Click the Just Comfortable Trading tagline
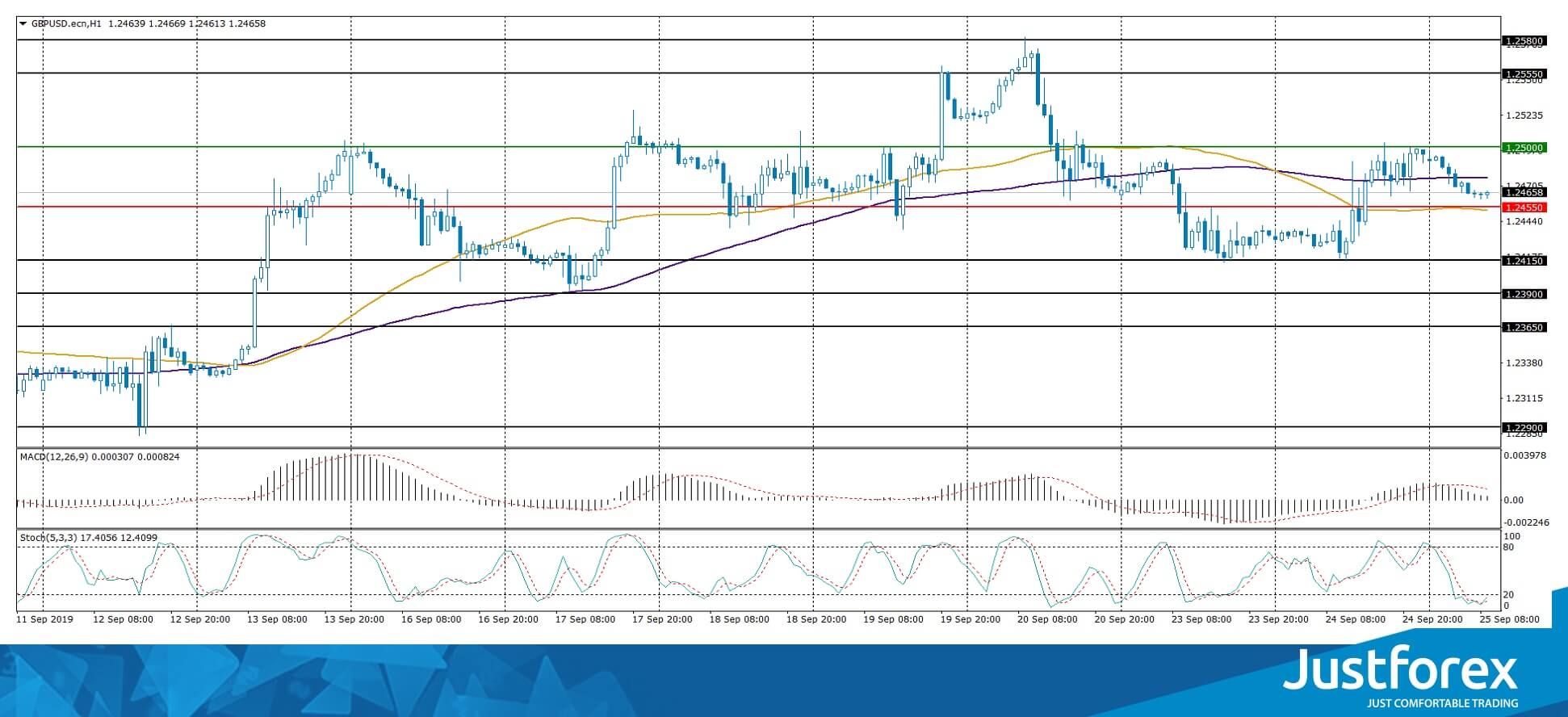This screenshot has width=1568, height=717. point(1442,703)
